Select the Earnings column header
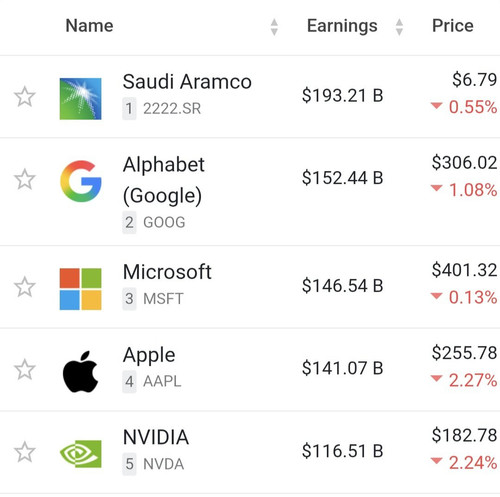This screenshot has height=497, width=500. (x=342, y=26)
